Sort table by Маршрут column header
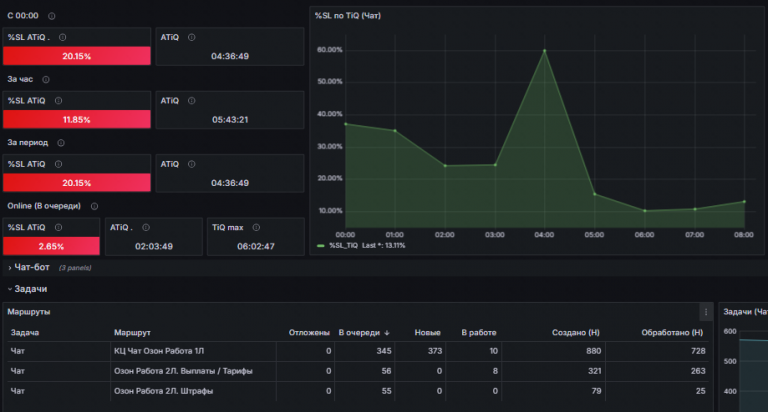Screen dimensions: 768x412 click(x=132, y=333)
